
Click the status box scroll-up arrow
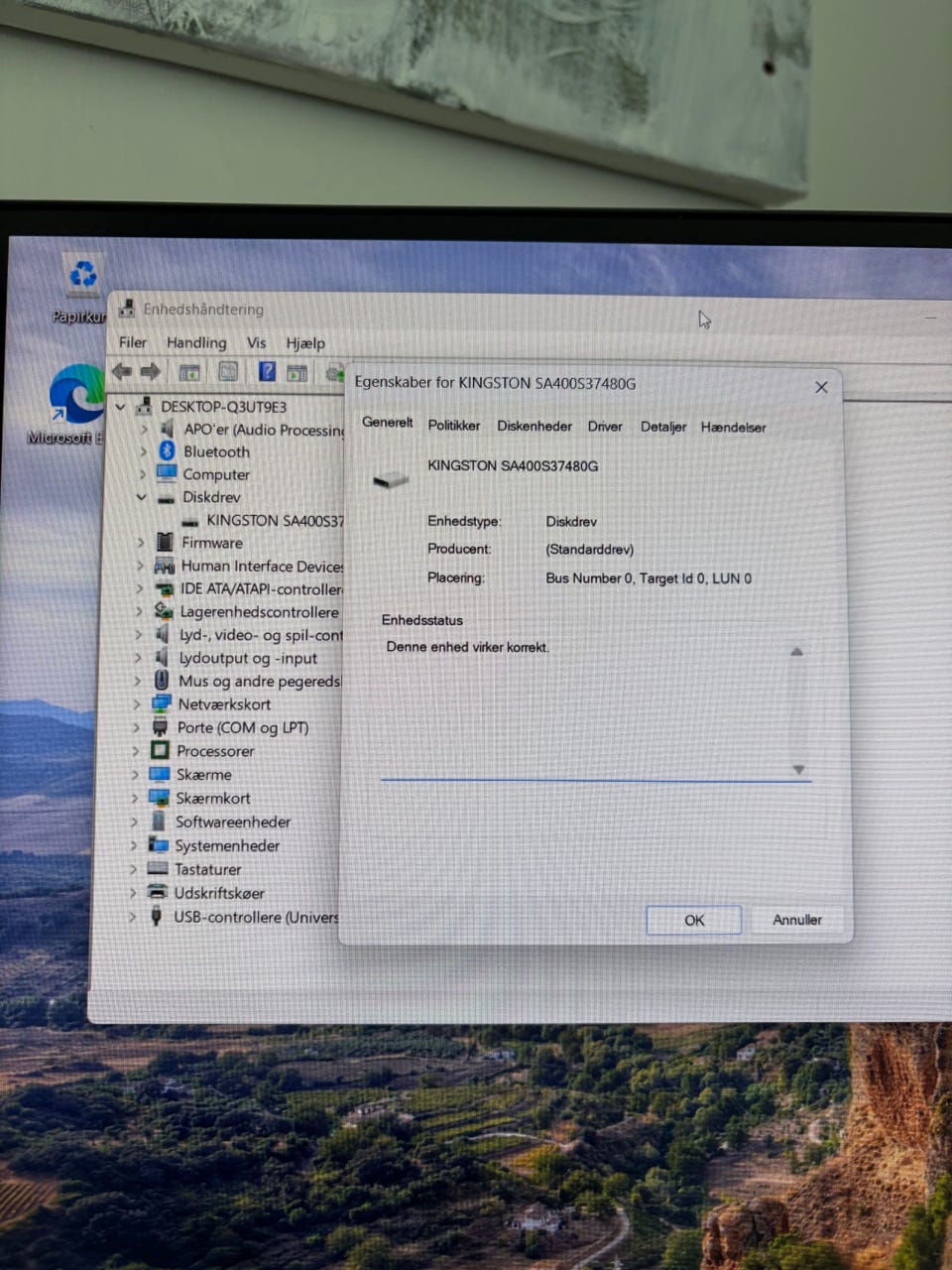[x=796, y=652]
